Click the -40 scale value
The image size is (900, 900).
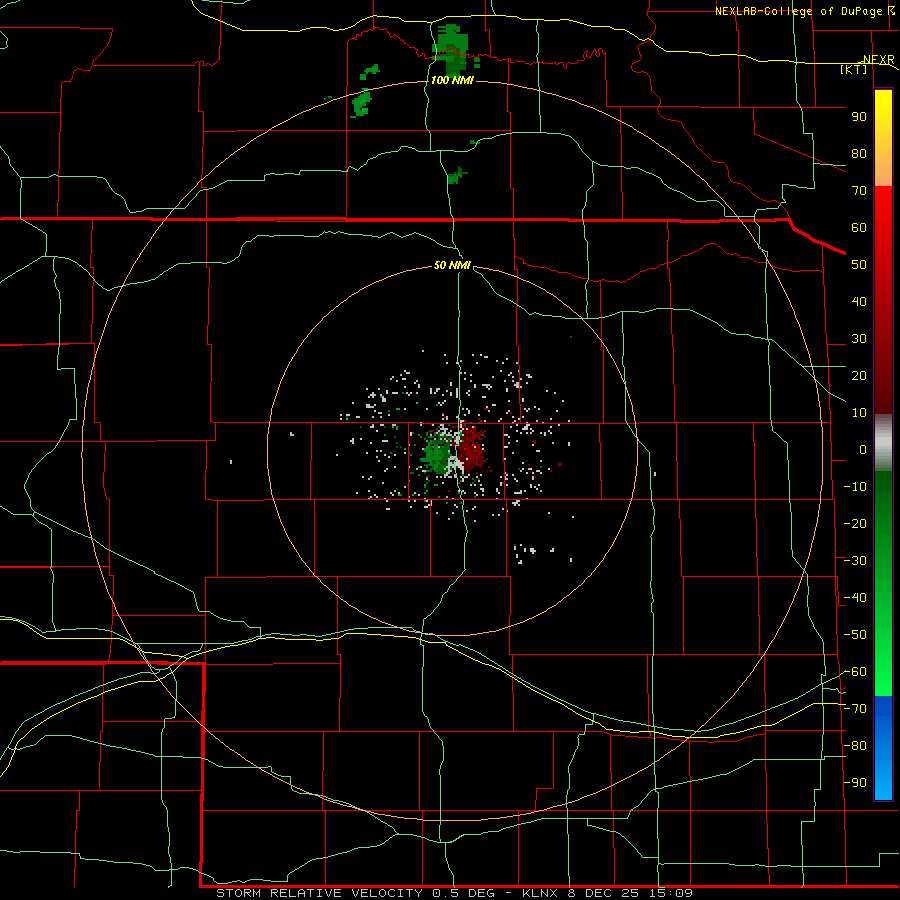[855, 598]
